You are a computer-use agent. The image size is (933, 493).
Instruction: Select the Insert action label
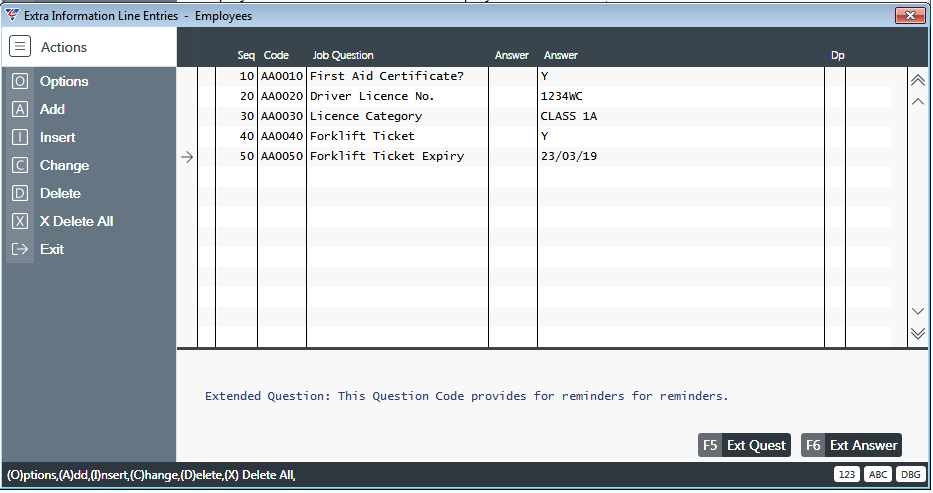coord(58,137)
